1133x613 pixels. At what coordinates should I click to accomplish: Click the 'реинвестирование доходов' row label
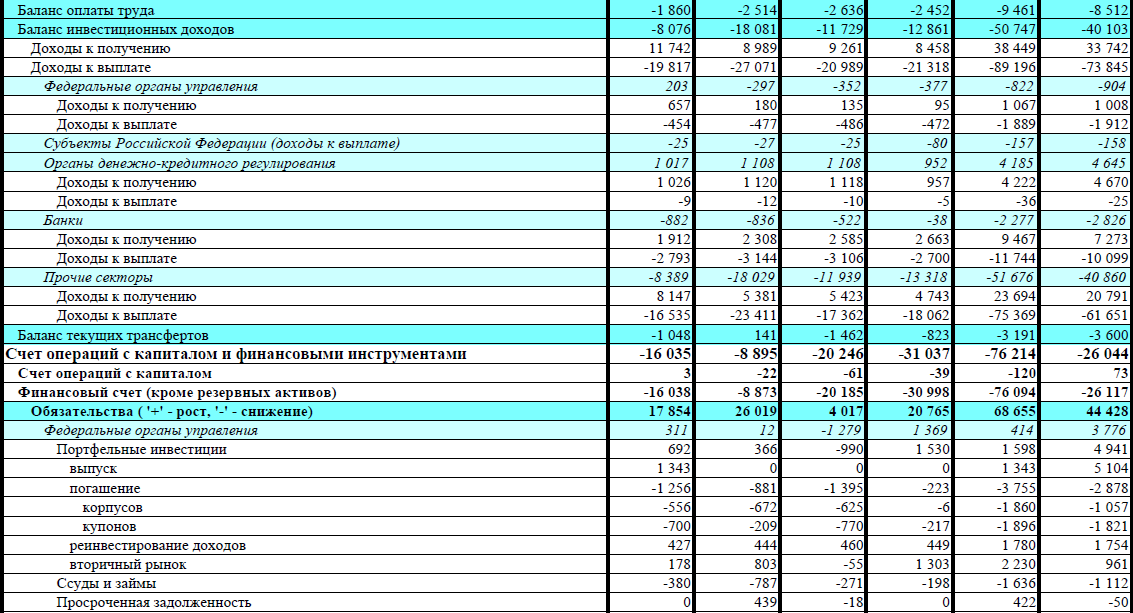tap(158, 545)
